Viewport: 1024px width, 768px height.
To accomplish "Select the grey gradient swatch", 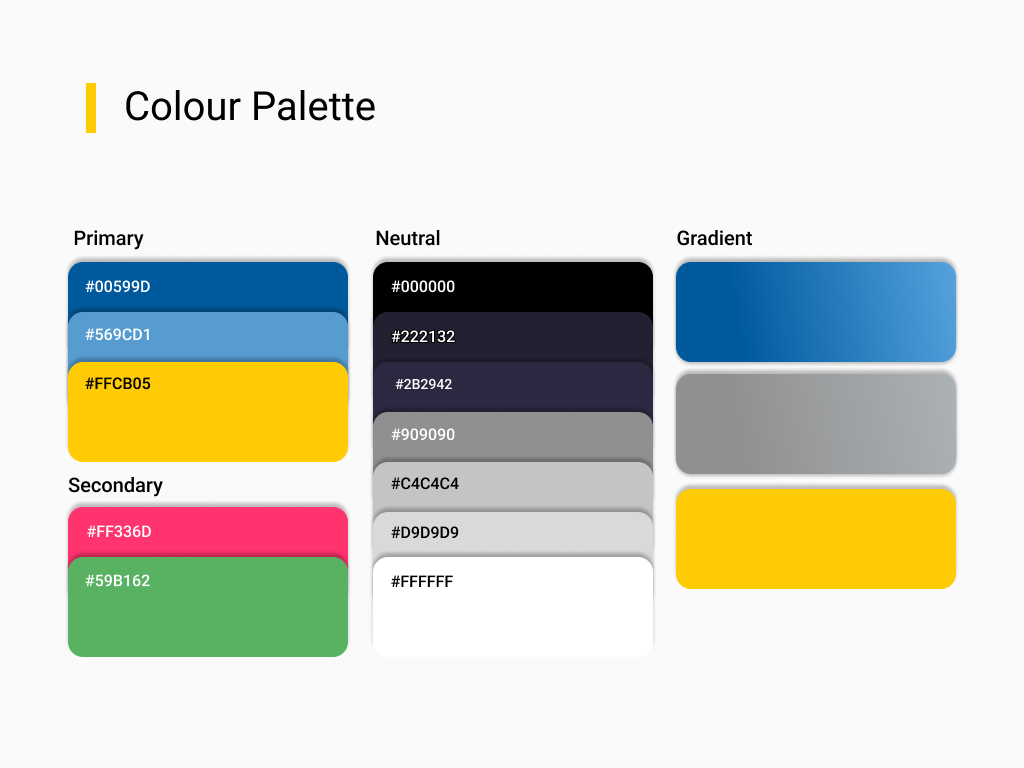I will click(x=816, y=423).
